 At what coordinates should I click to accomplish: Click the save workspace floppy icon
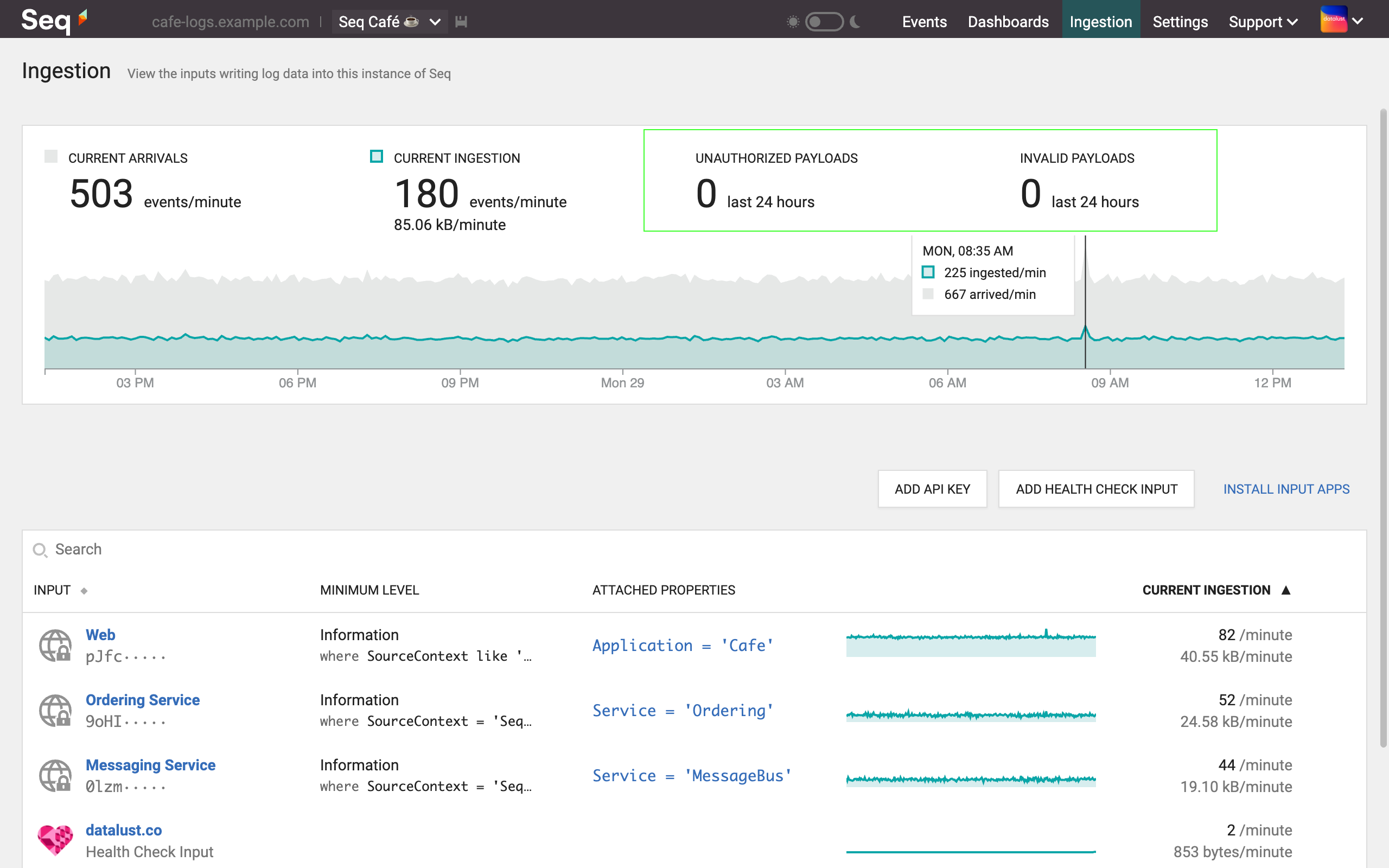[x=461, y=22]
